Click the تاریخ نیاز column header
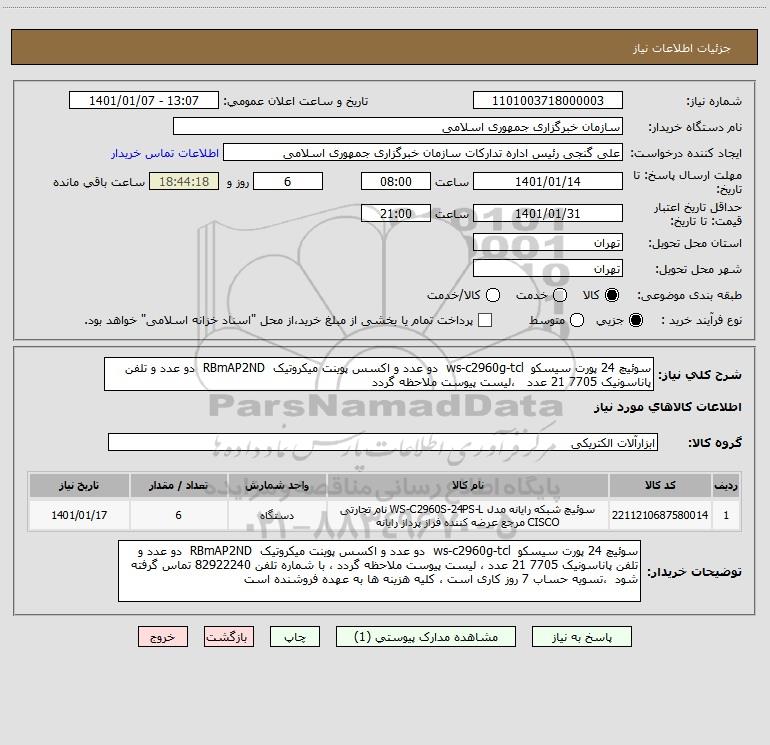This screenshot has width=770, height=745. (79, 486)
